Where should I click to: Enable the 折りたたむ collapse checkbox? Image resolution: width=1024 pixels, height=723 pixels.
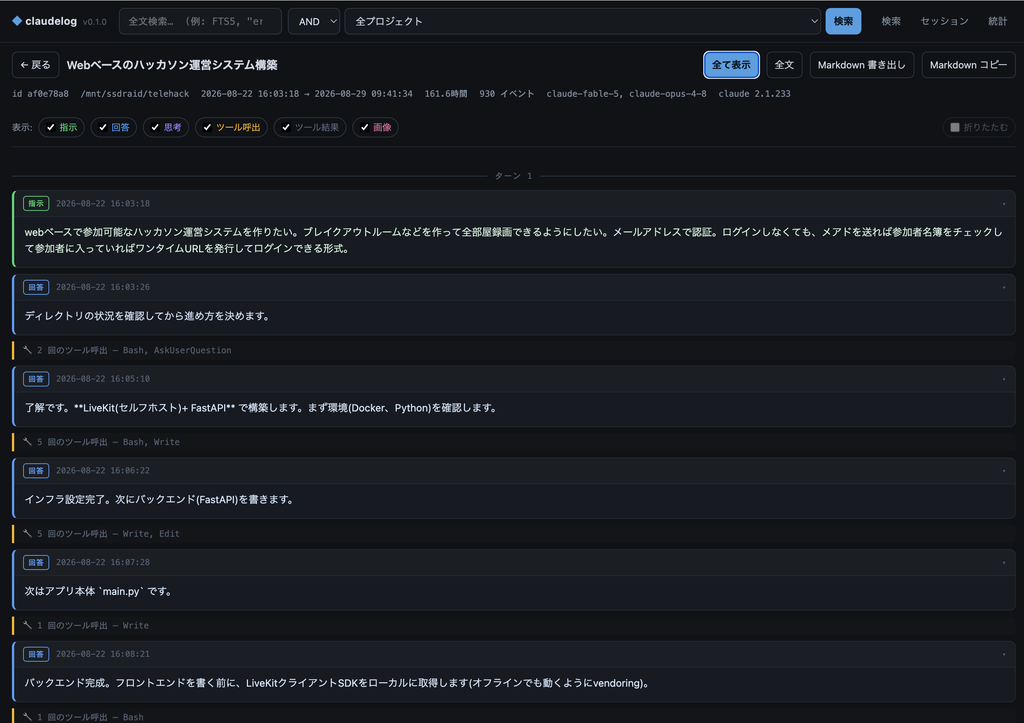tap(955, 127)
